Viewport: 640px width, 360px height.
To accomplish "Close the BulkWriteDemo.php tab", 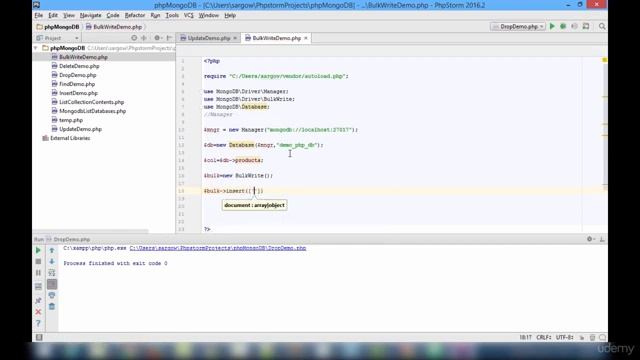I will tap(306, 38).
